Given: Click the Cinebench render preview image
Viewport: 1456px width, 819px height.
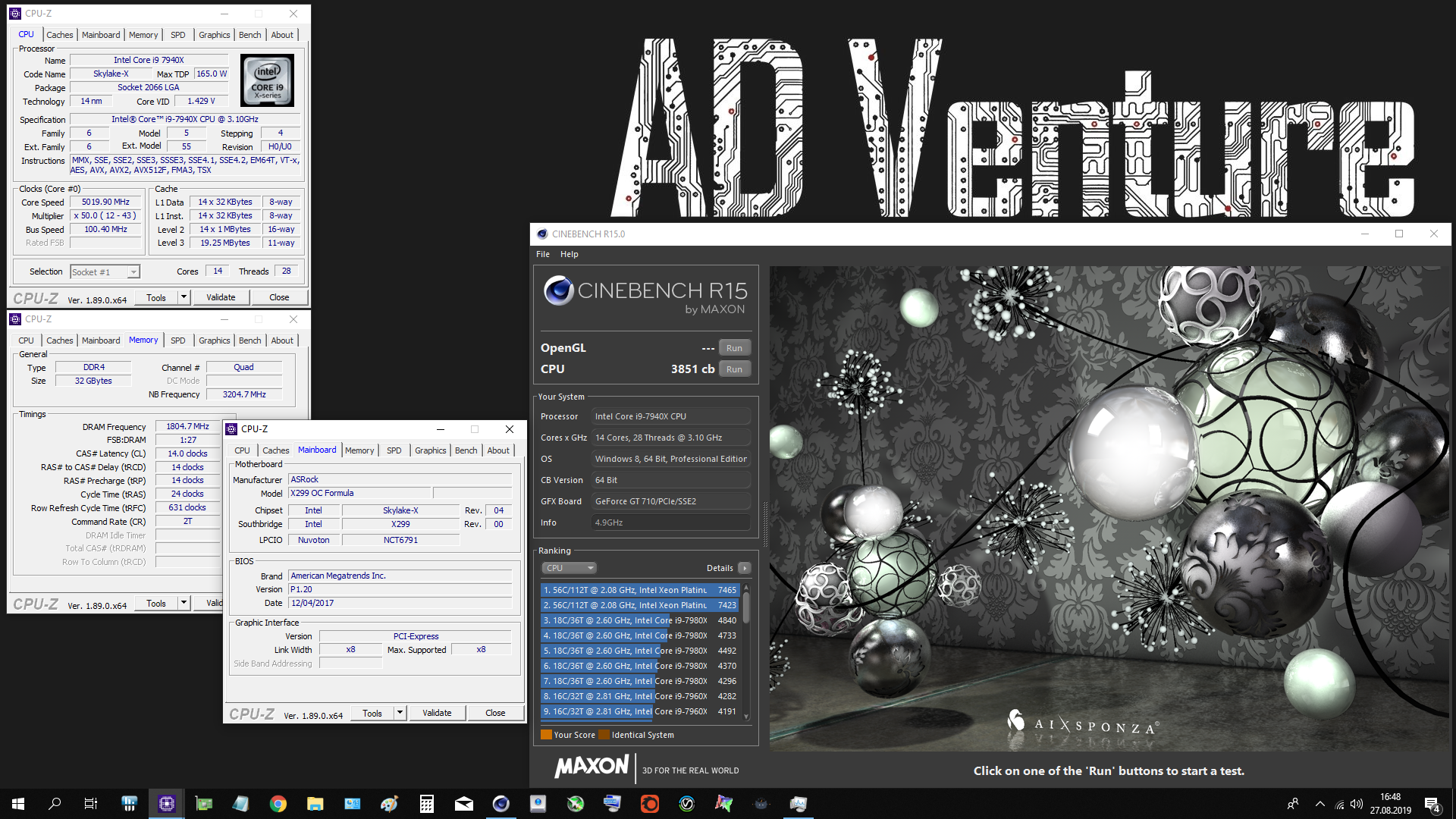Looking at the screenshot, I should coord(1108,508).
